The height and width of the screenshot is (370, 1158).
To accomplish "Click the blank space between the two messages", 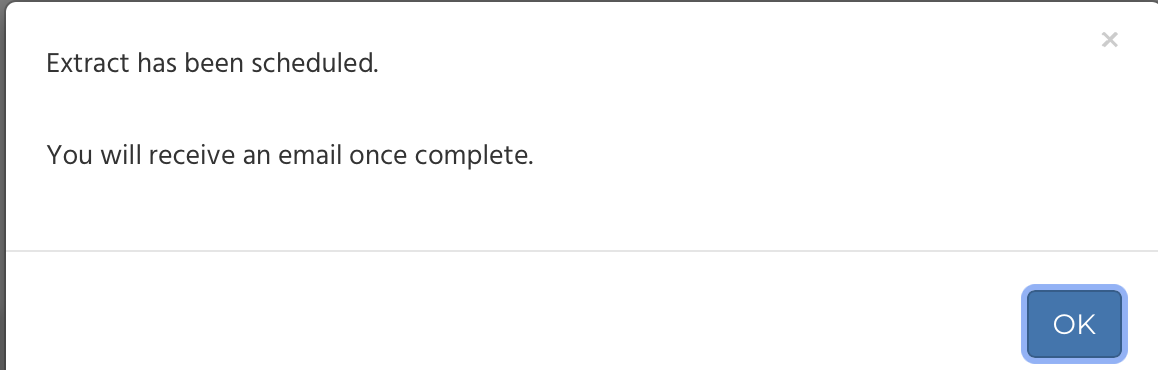I will 295,109.
